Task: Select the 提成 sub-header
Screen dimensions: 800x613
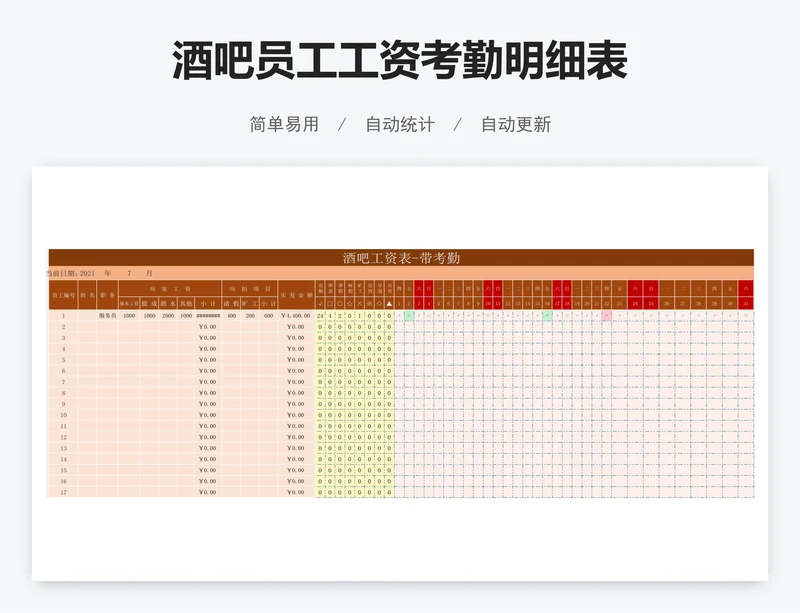Action: pyautogui.click(x=149, y=303)
